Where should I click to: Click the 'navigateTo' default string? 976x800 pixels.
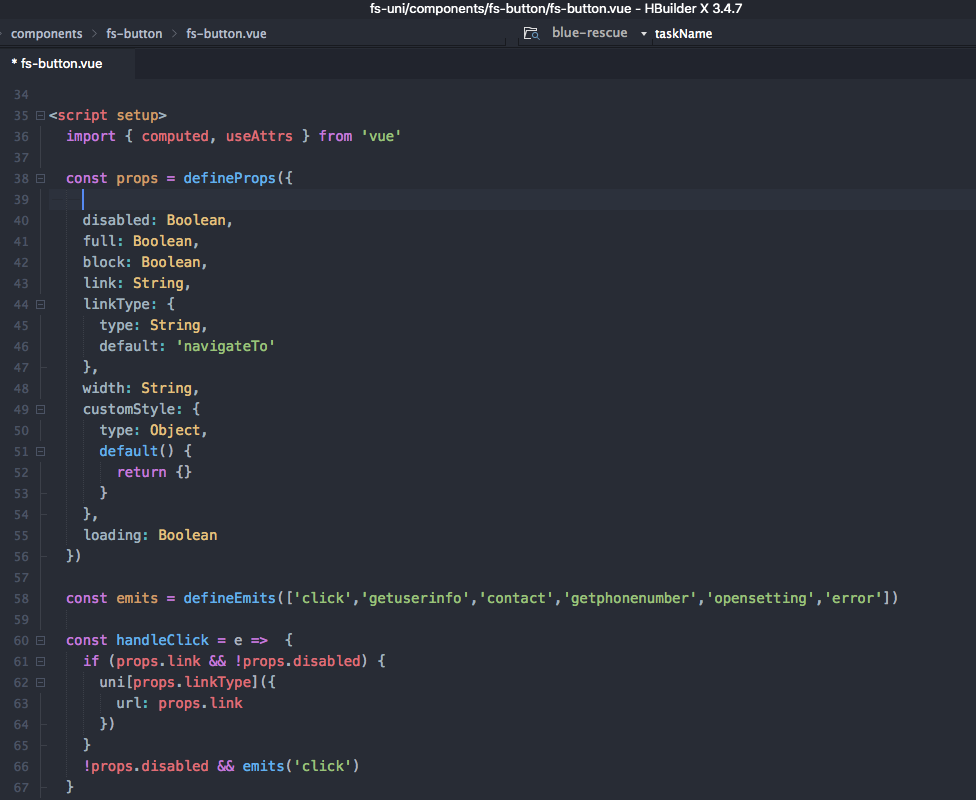coord(225,346)
